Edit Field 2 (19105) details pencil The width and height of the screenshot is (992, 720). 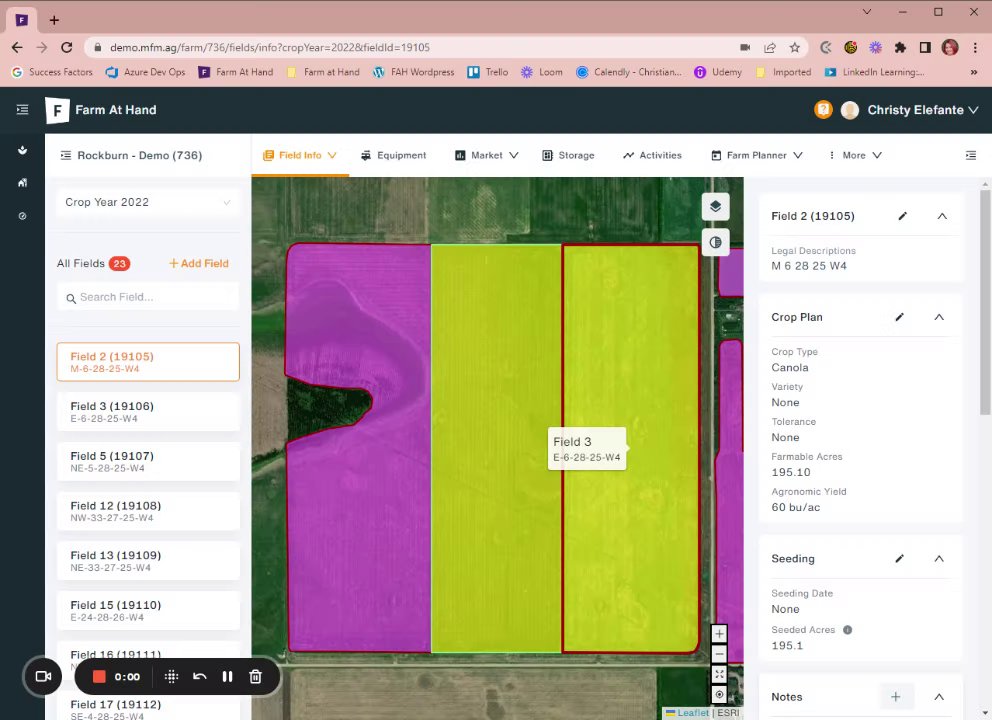tap(903, 216)
